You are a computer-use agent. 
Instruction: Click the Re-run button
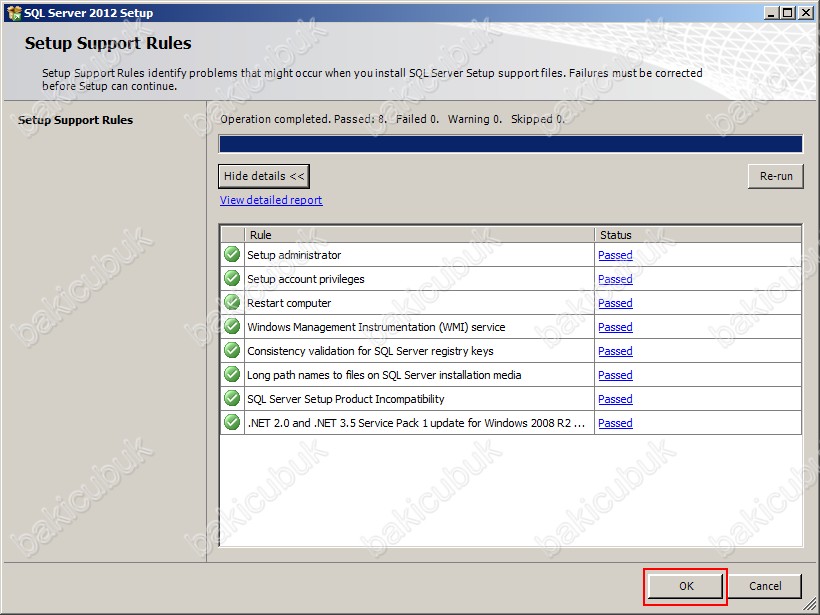[x=776, y=176]
